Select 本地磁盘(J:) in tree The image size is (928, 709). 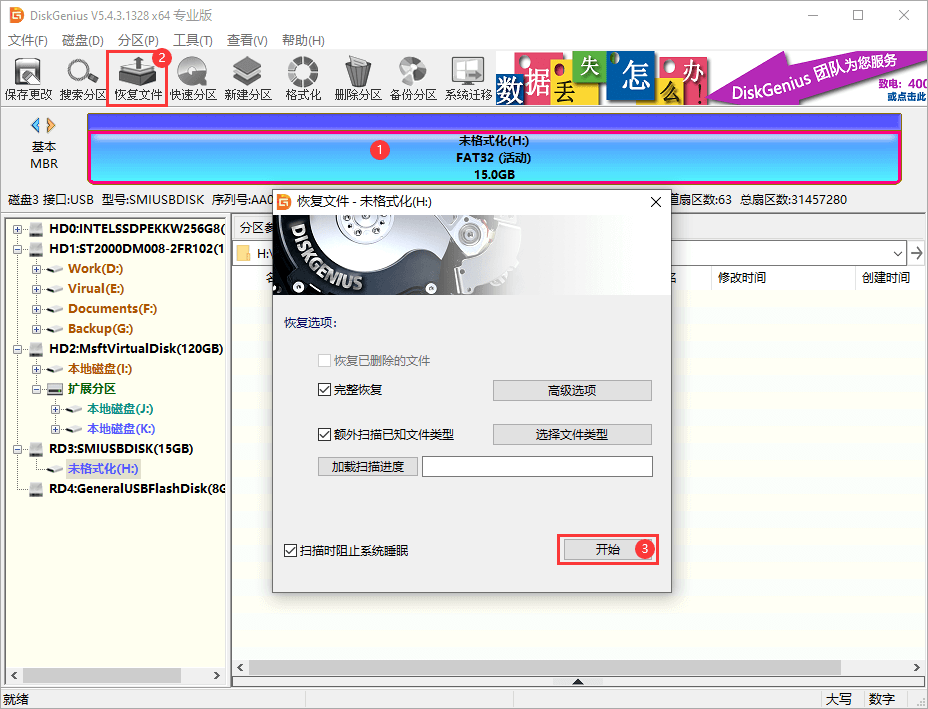click(x=120, y=409)
